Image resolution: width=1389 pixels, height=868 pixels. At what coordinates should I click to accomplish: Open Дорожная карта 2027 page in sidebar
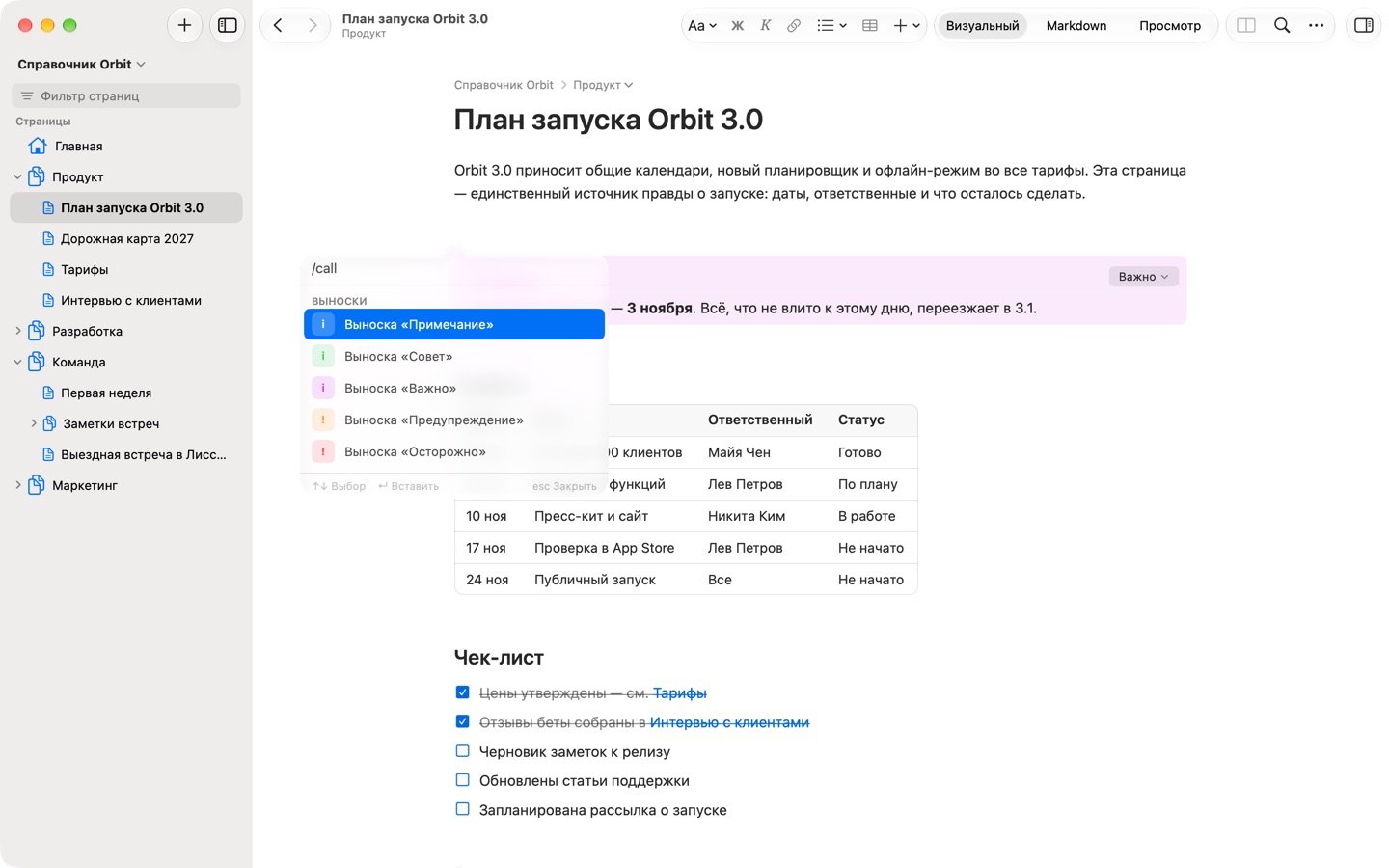pos(126,238)
